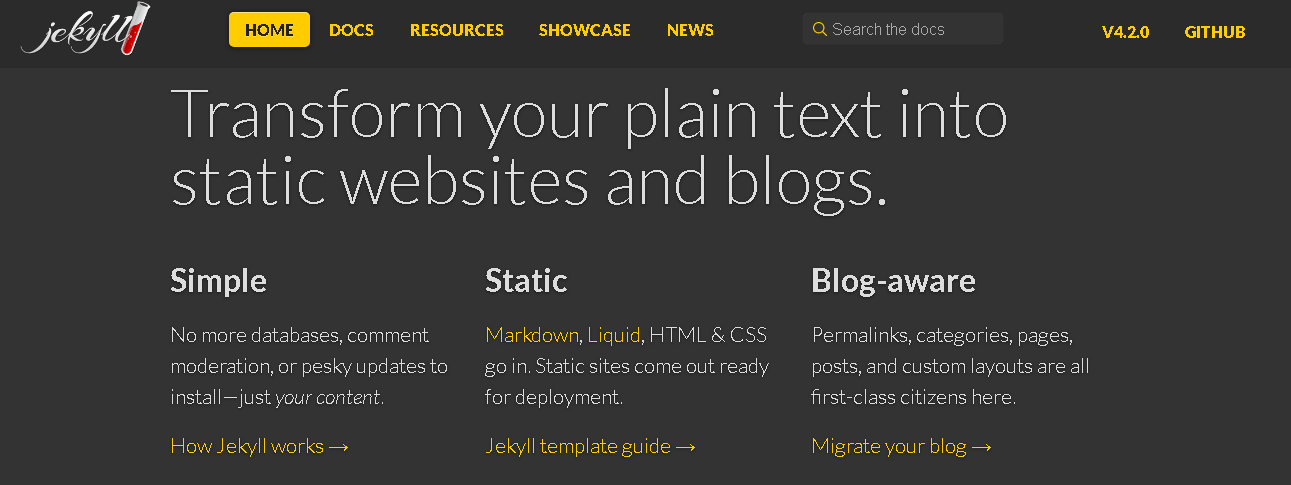Click 'No more databases, comment' text

pyautogui.click(x=299, y=335)
